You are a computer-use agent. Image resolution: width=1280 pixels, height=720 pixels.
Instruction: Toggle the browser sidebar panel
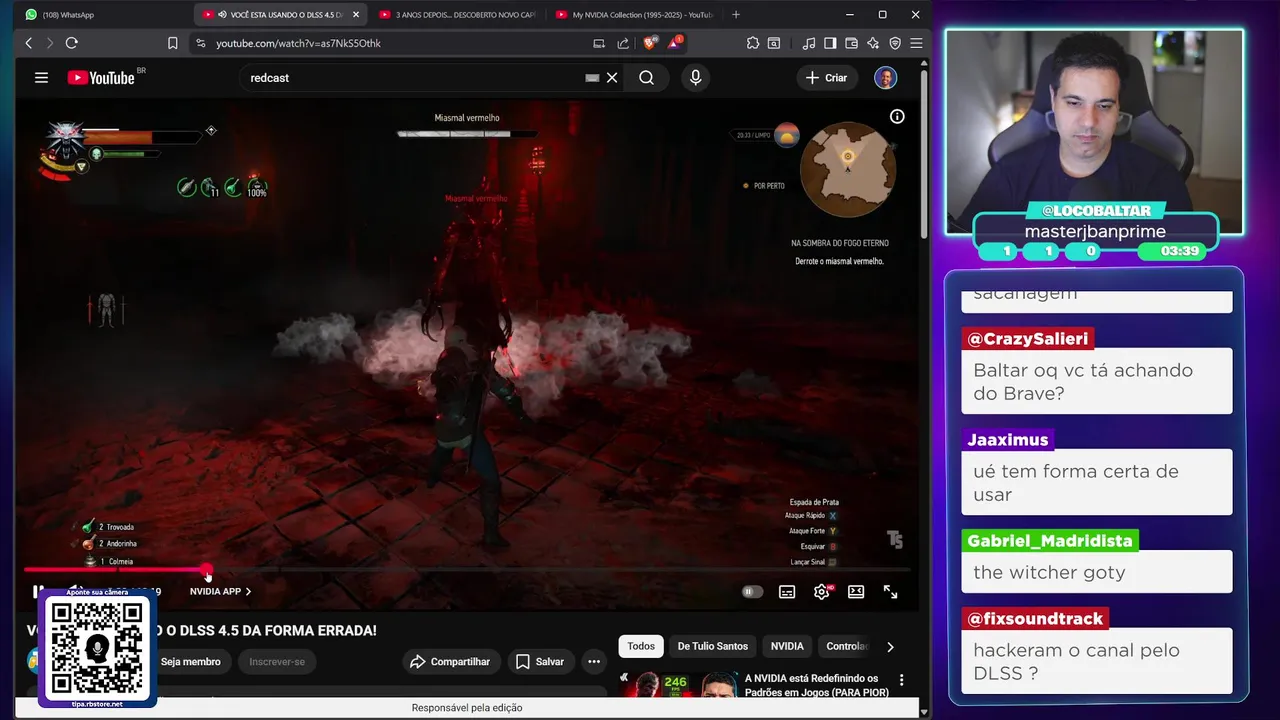[x=830, y=43]
